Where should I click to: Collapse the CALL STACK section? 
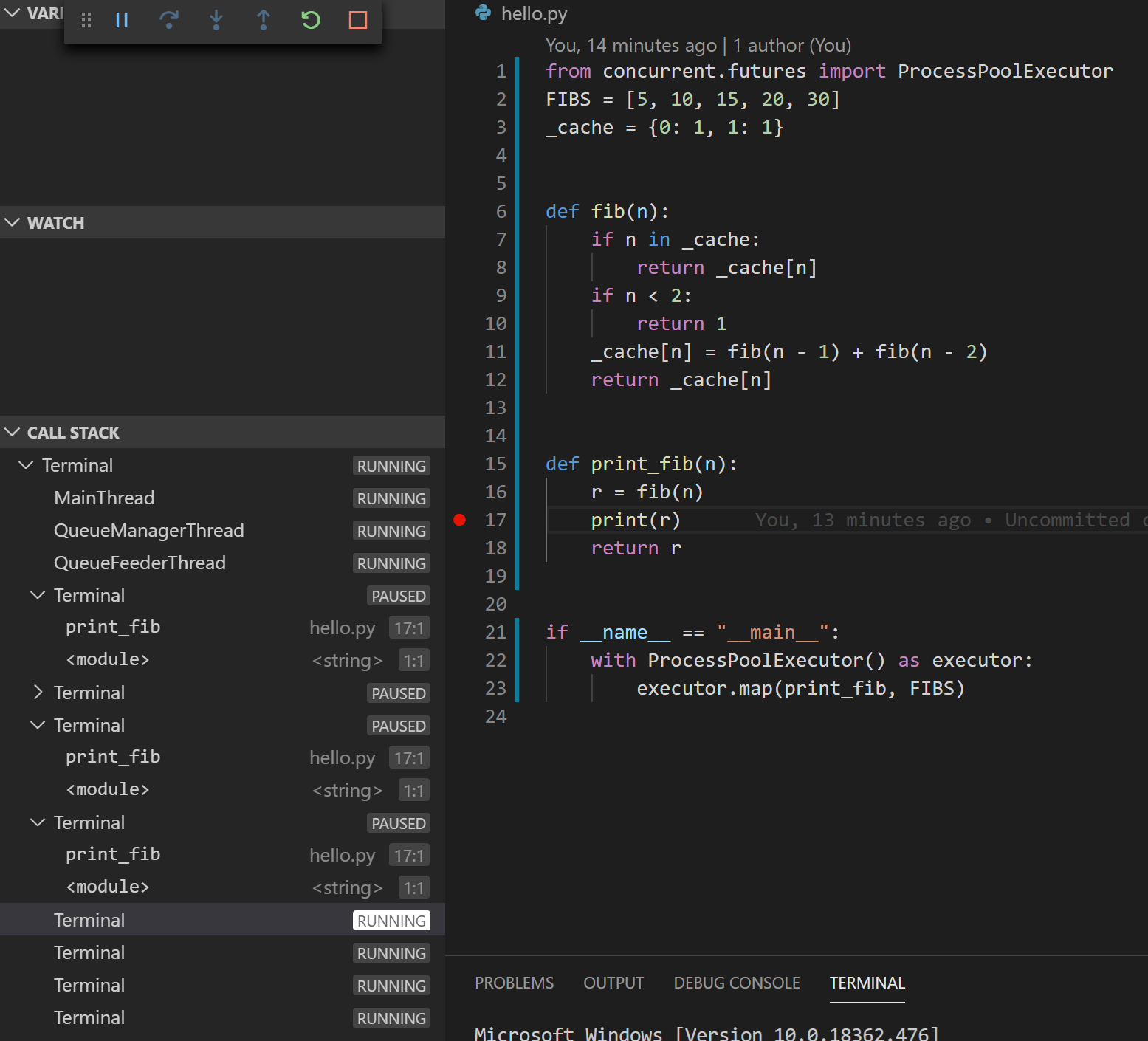point(12,432)
